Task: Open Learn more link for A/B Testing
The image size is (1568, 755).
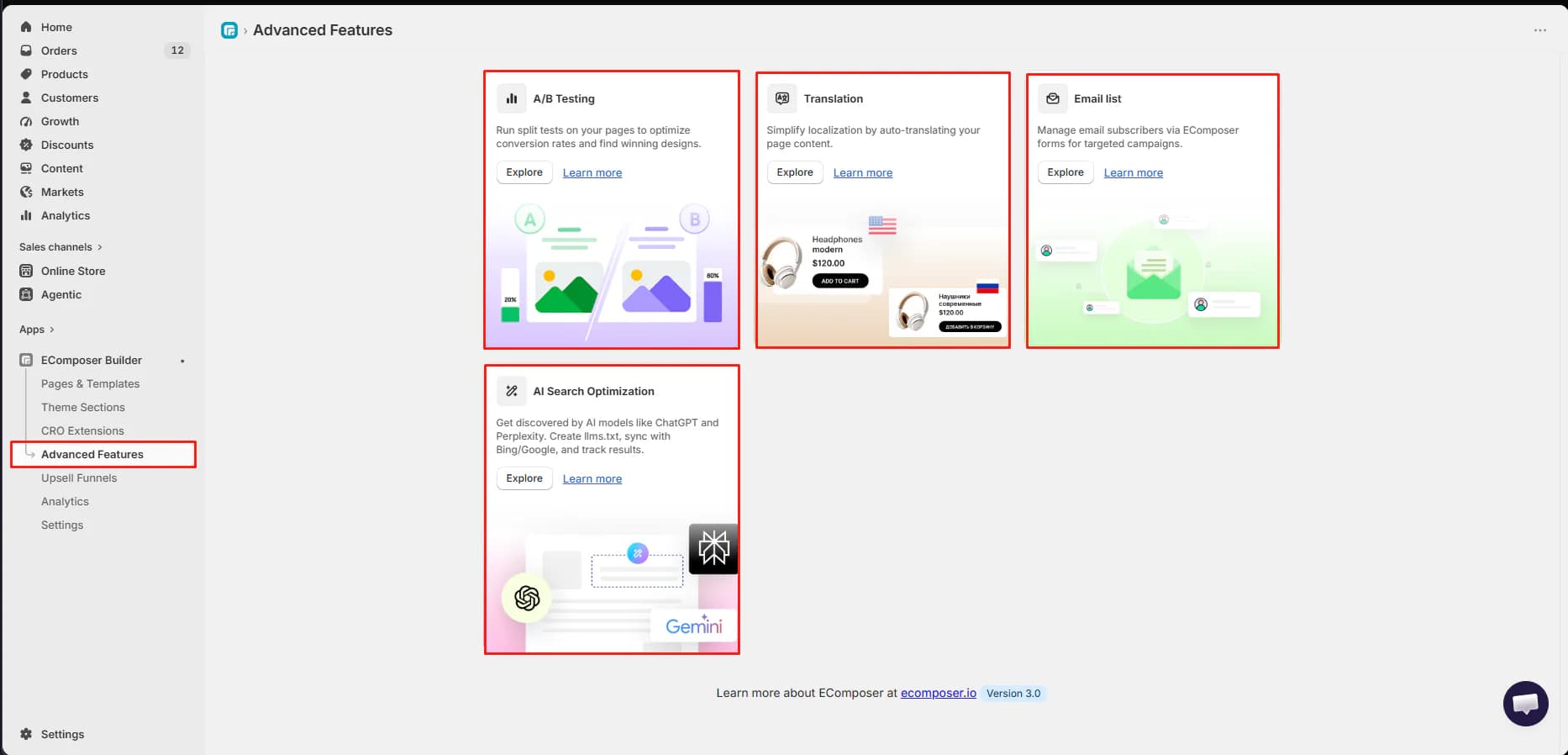Action: click(592, 172)
